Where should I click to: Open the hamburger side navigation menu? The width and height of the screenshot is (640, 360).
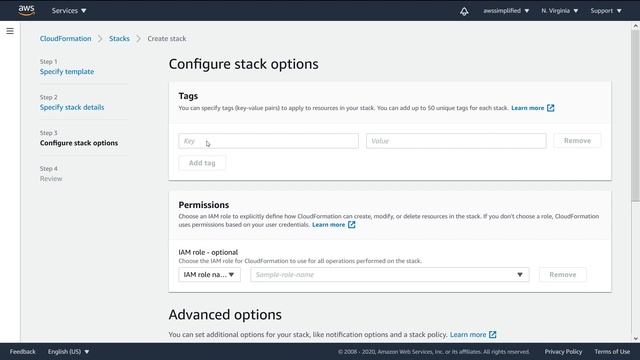click(x=10, y=31)
